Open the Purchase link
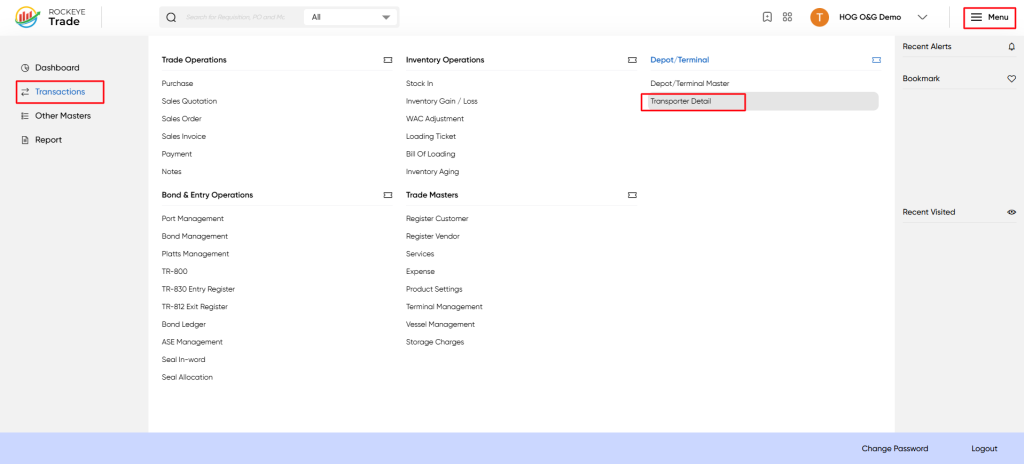The width and height of the screenshot is (1024, 464). [x=178, y=84]
